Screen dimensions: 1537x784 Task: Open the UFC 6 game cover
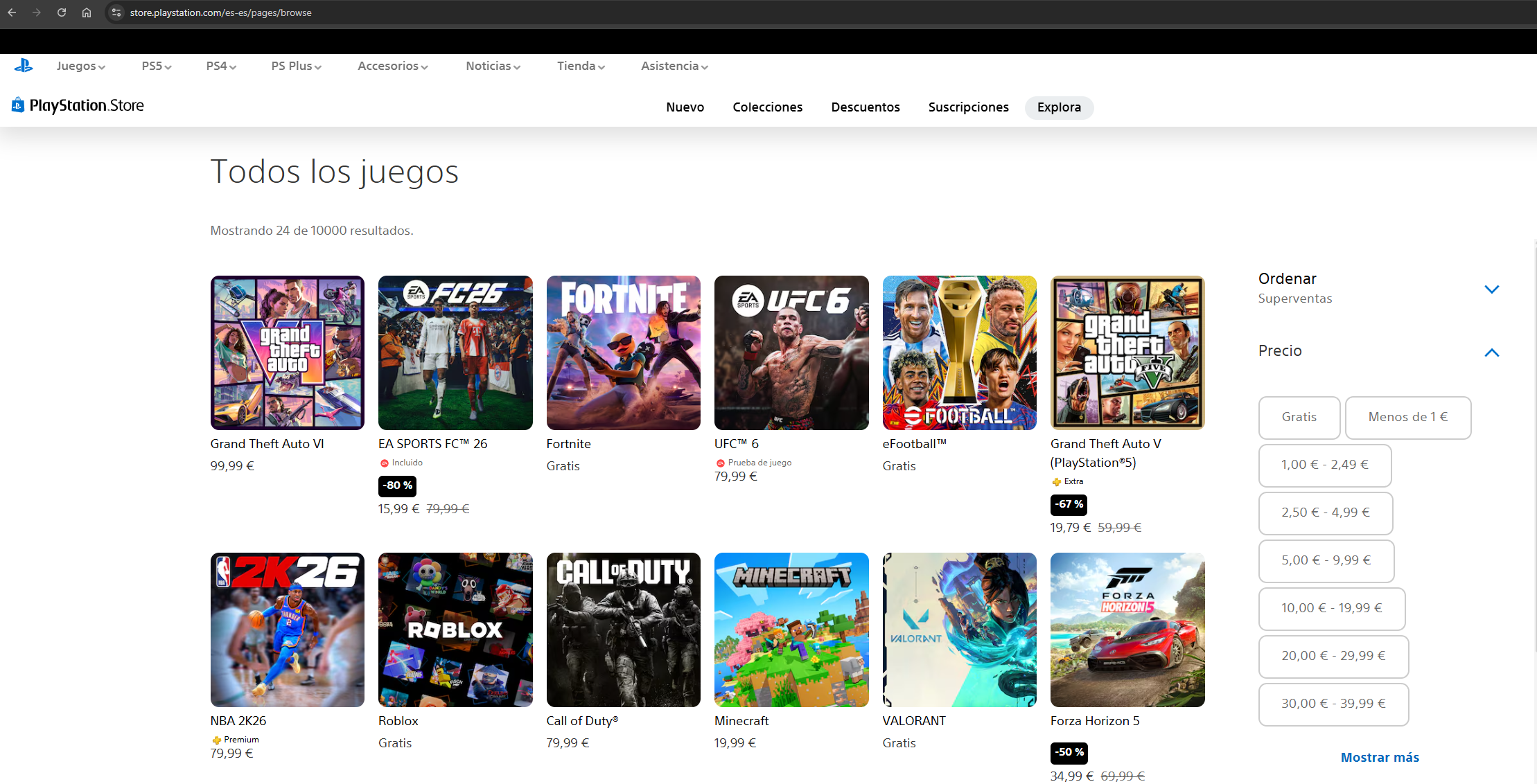click(791, 353)
